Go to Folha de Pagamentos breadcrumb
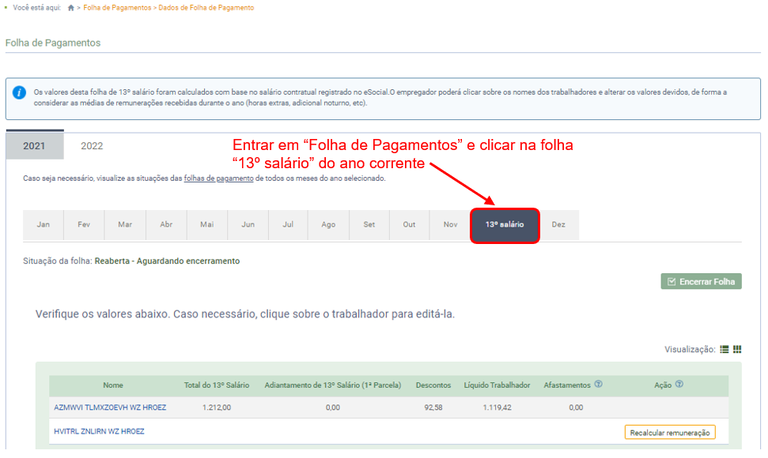768x458 pixels. point(124,8)
